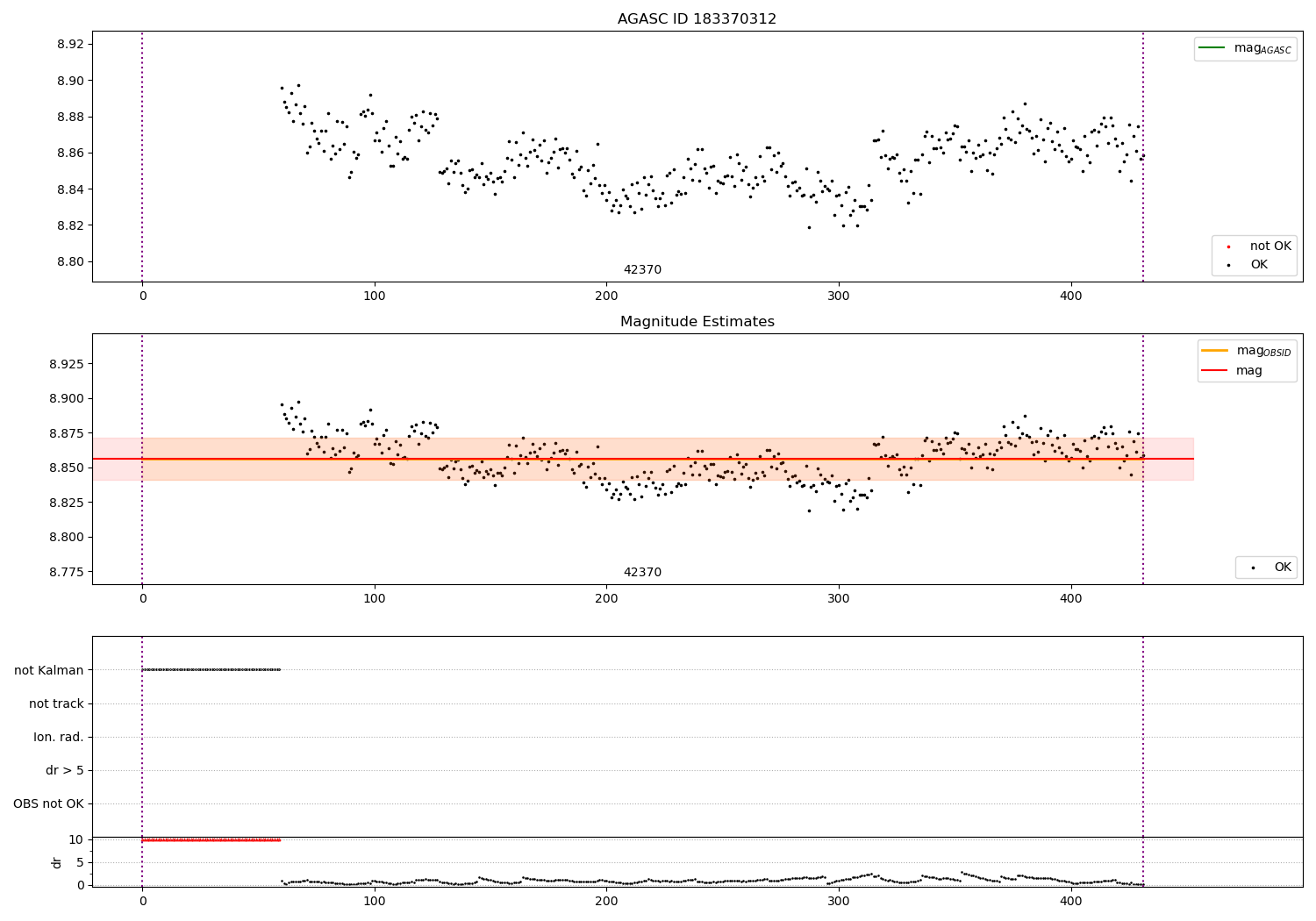1316x921 pixels.
Task: Click the dr tick label 10 on bottom plot
Action: (76, 839)
